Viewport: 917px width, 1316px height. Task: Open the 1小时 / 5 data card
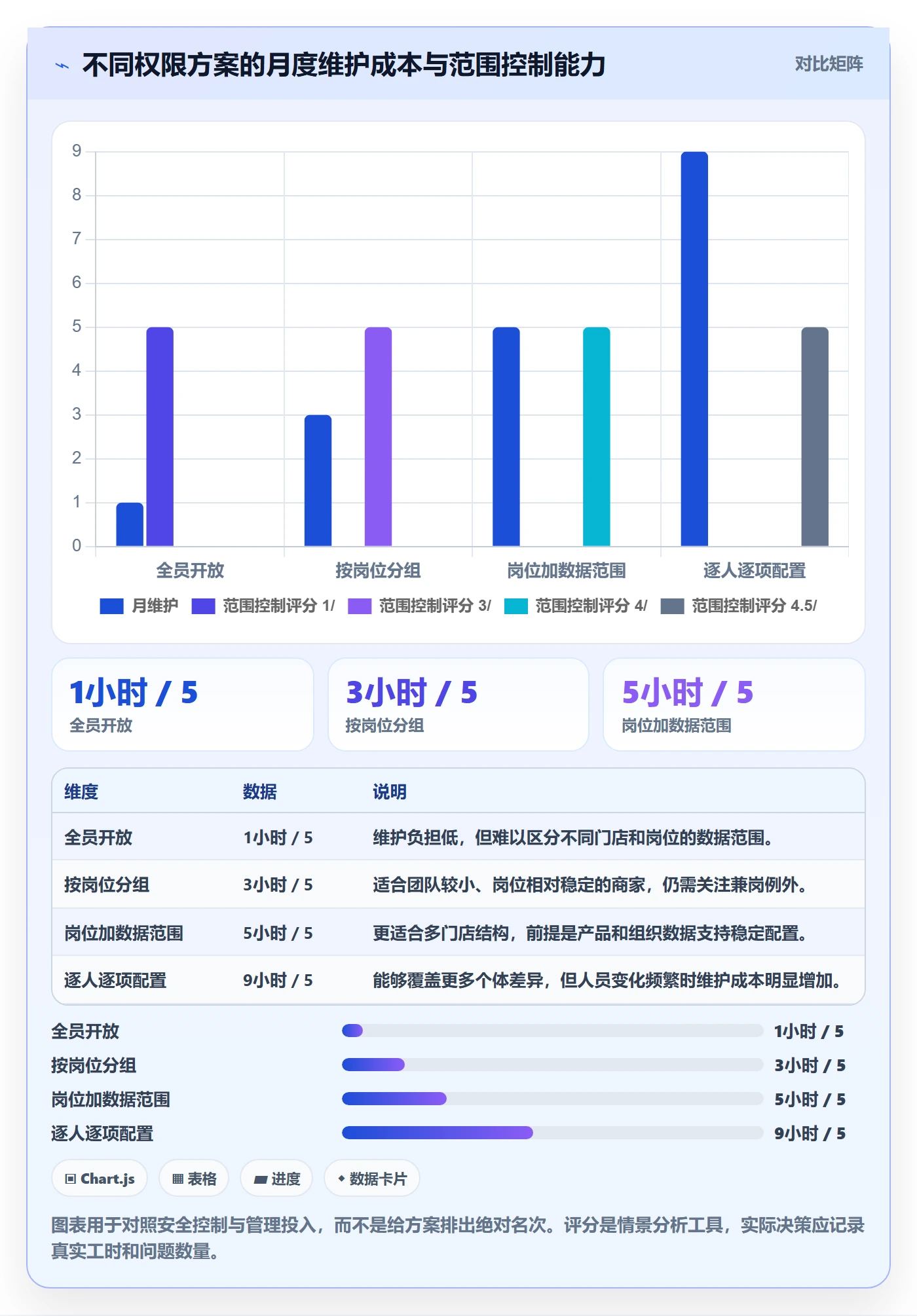(x=183, y=704)
